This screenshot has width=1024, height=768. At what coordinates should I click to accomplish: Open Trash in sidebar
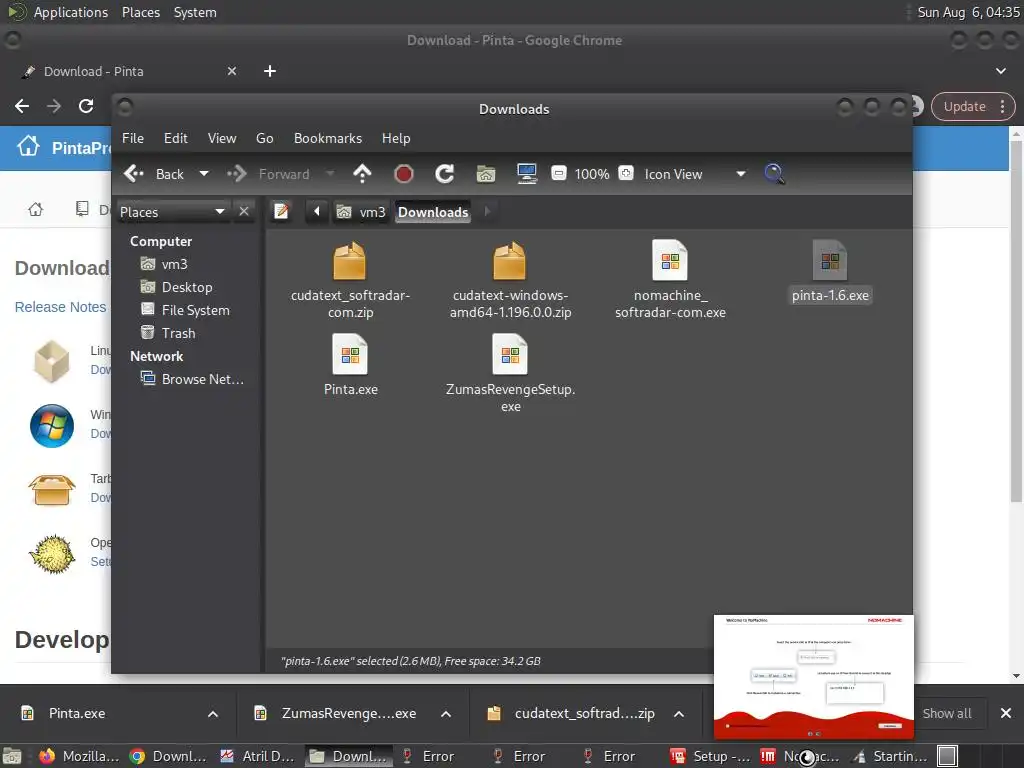tap(168, 333)
